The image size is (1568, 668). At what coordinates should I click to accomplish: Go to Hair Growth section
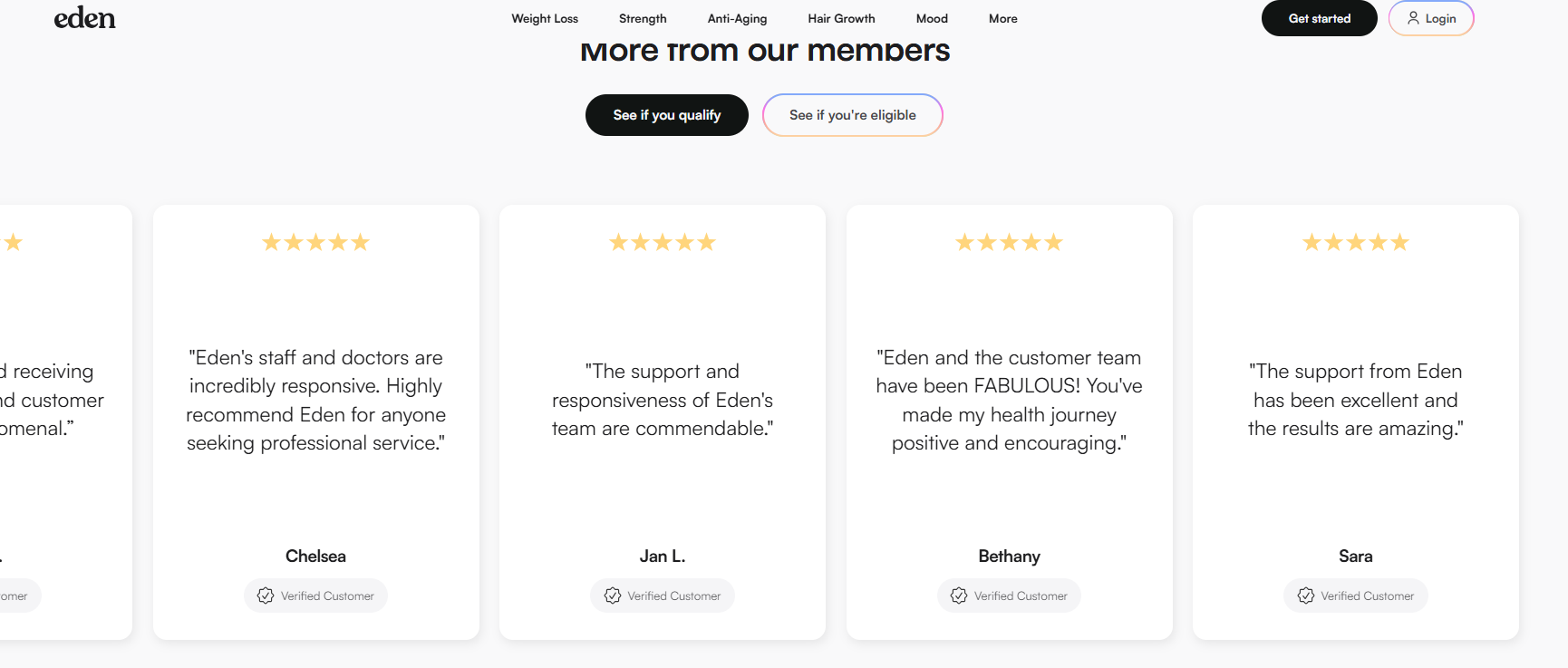[x=841, y=19]
